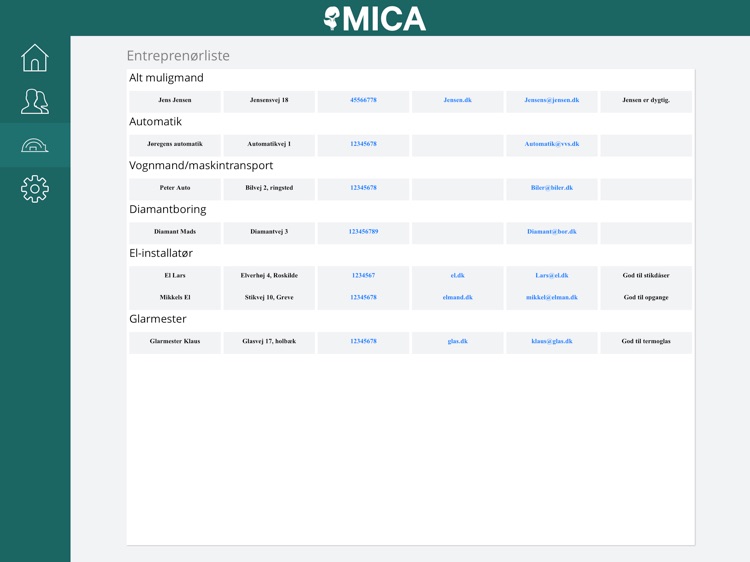Select the El Lars name cell
The width and height of the screenshot is (750, 562).
tap(175, 277)
